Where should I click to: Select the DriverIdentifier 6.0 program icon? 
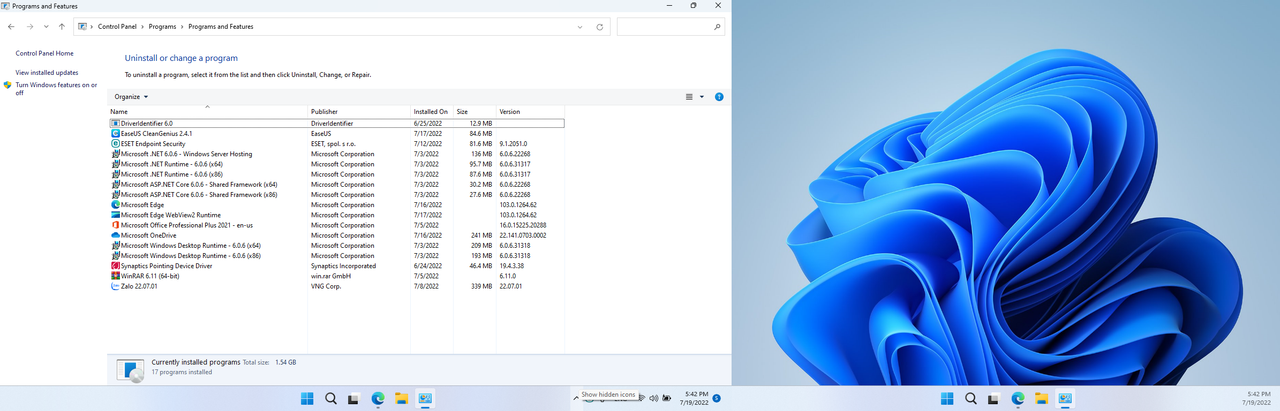pos(115,123)
